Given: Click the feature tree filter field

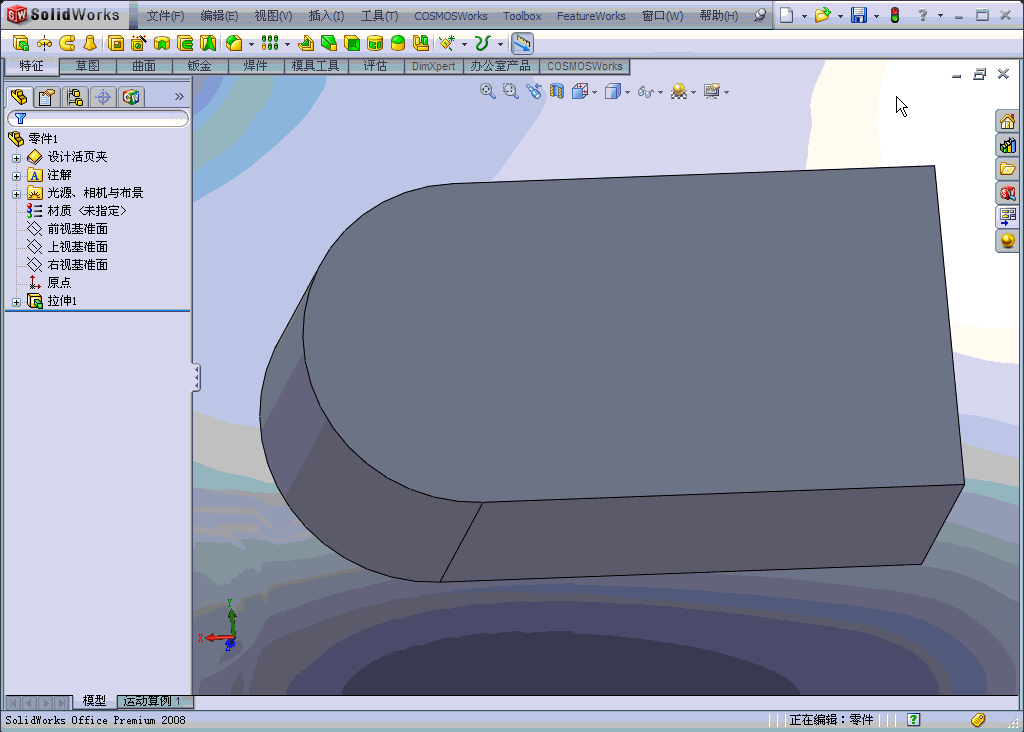Looking at the screenshot, I should [100, 118].
